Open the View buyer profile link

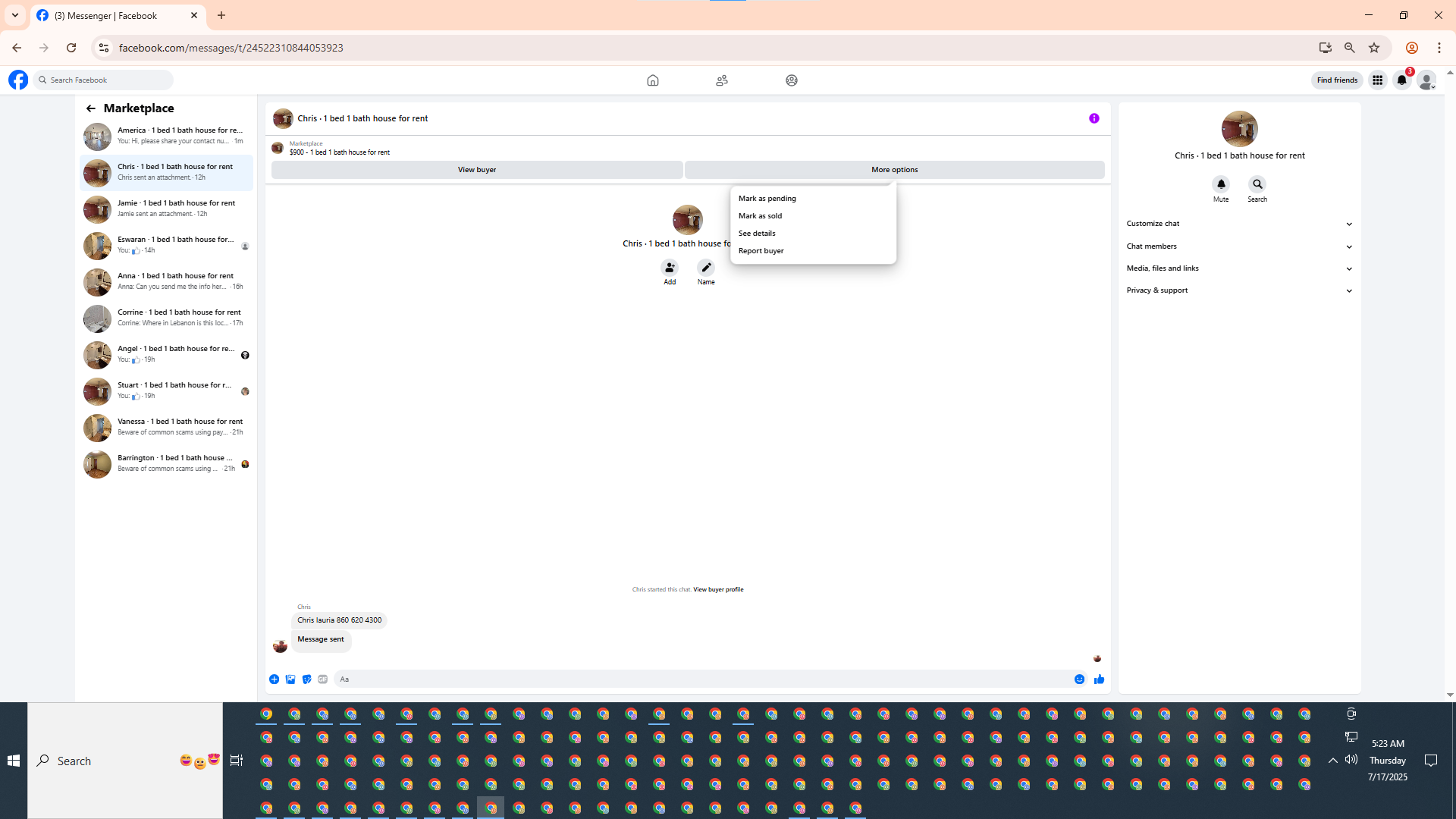717,589
